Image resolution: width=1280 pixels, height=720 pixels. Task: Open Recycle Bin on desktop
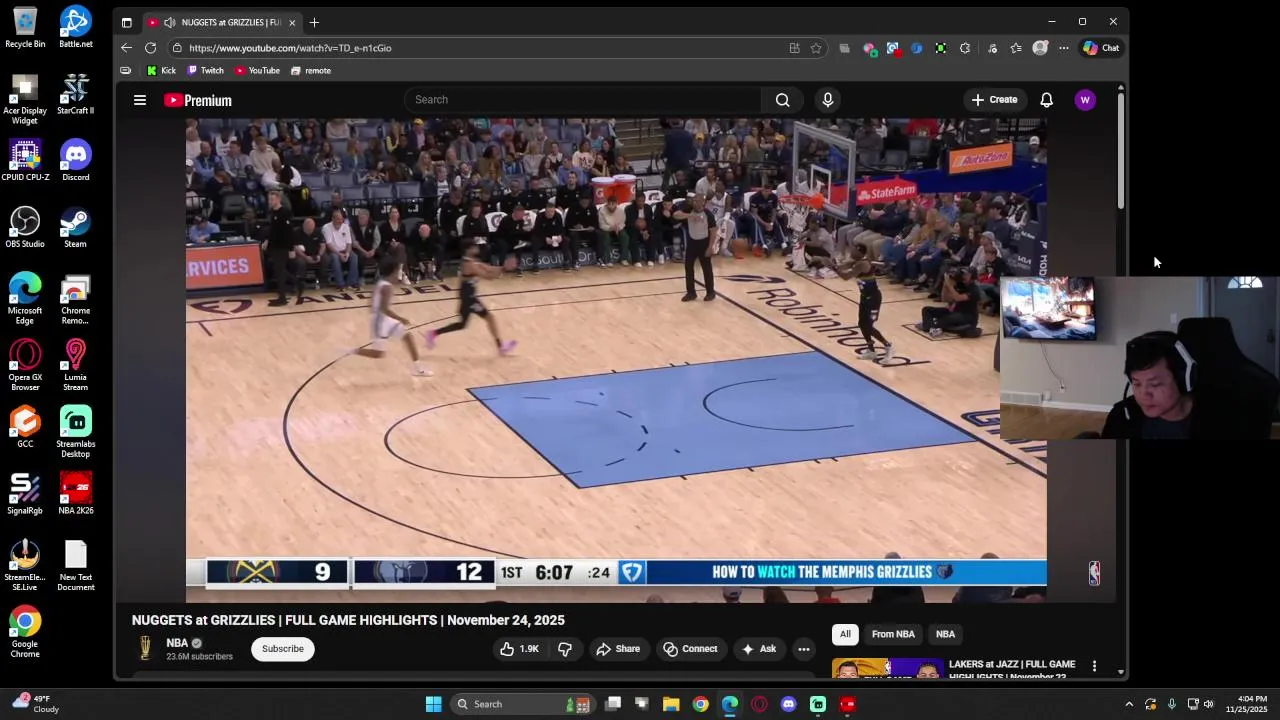[x=25, y=27]
